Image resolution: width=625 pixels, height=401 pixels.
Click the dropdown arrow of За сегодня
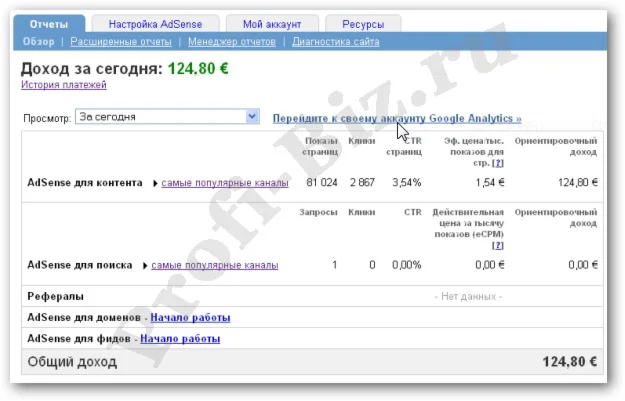[x=252, y=116]
